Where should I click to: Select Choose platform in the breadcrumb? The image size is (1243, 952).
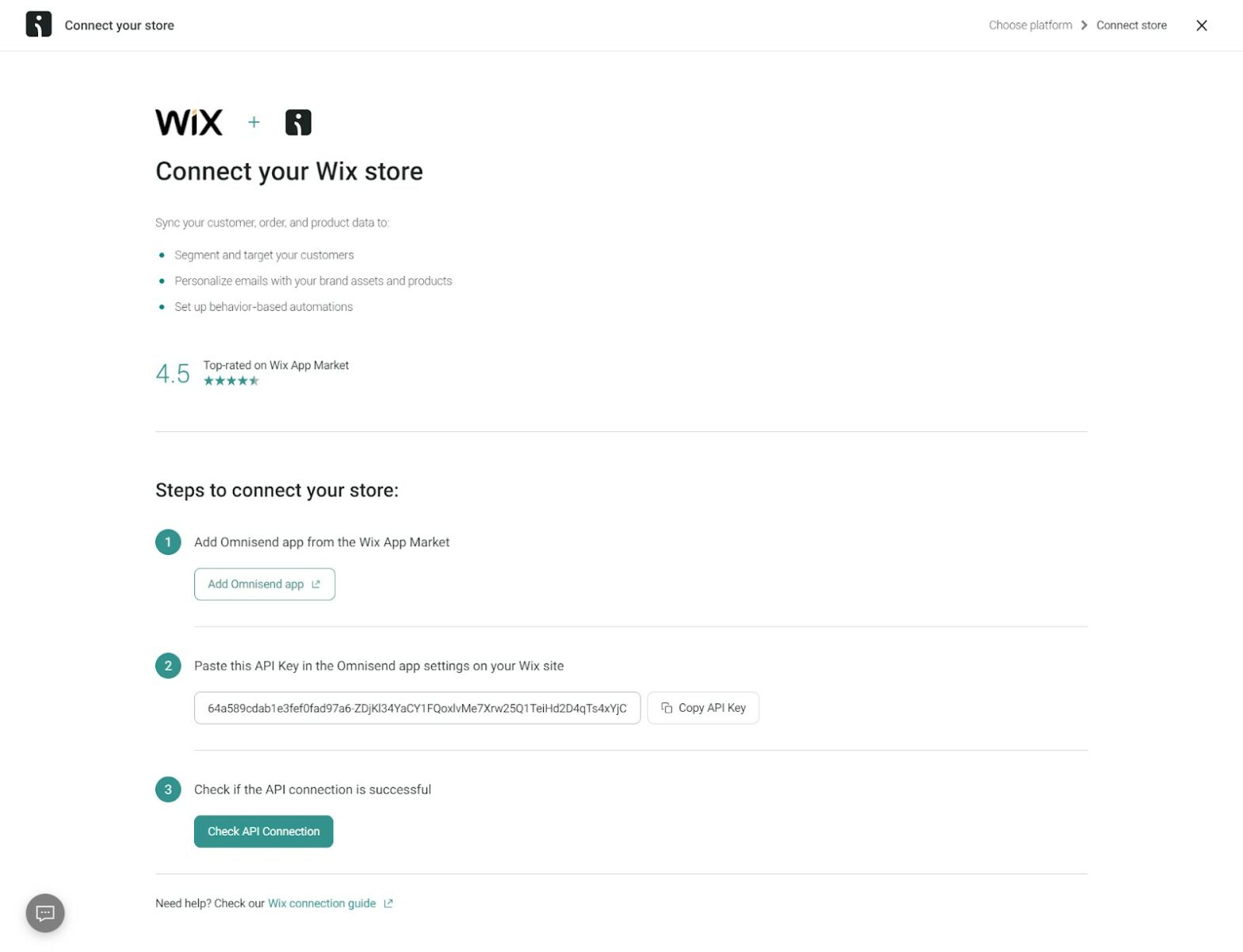click(1031, 25)
